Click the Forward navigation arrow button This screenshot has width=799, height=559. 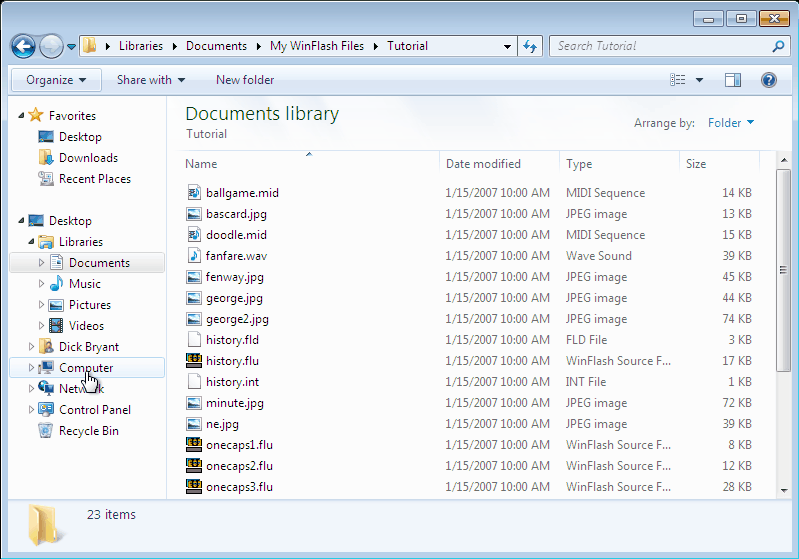51,46
